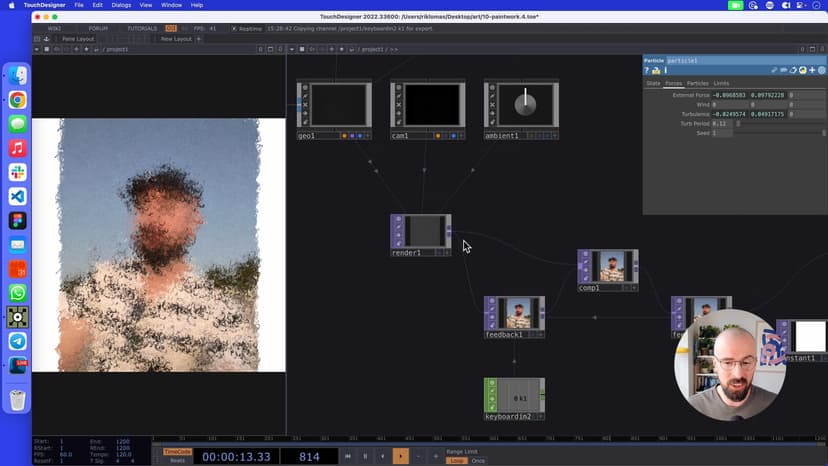Image resolution: width=828 pixels, height=466 pixels.
Task: Click the Python help icon in parameters
Action: coord(658,71)
